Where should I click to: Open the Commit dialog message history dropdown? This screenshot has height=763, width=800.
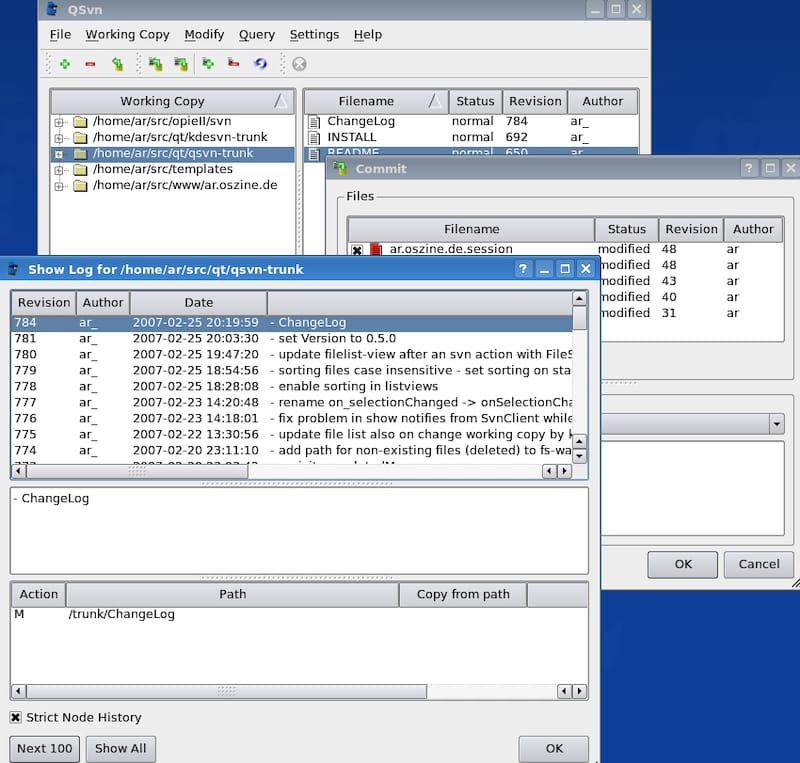tap(777, 424)
